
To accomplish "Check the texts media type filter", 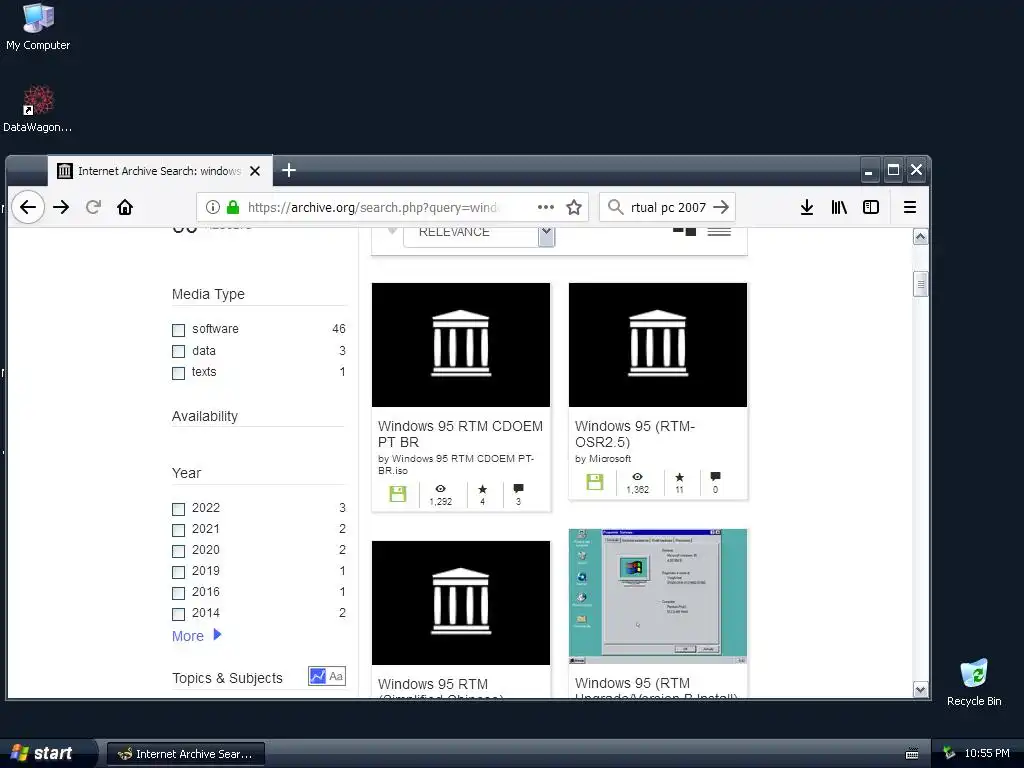I will coord(178,373).
